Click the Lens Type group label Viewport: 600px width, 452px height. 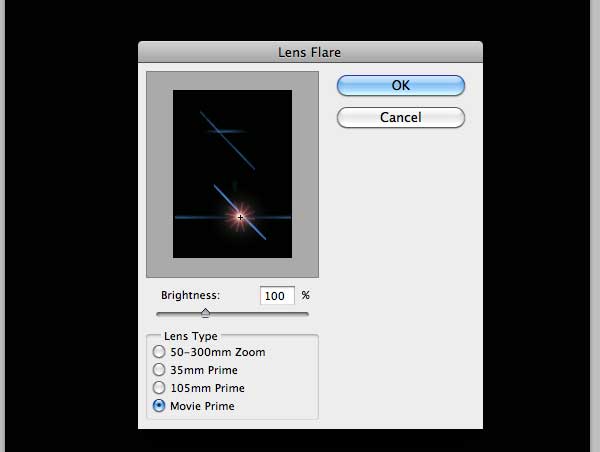(191, 336)
